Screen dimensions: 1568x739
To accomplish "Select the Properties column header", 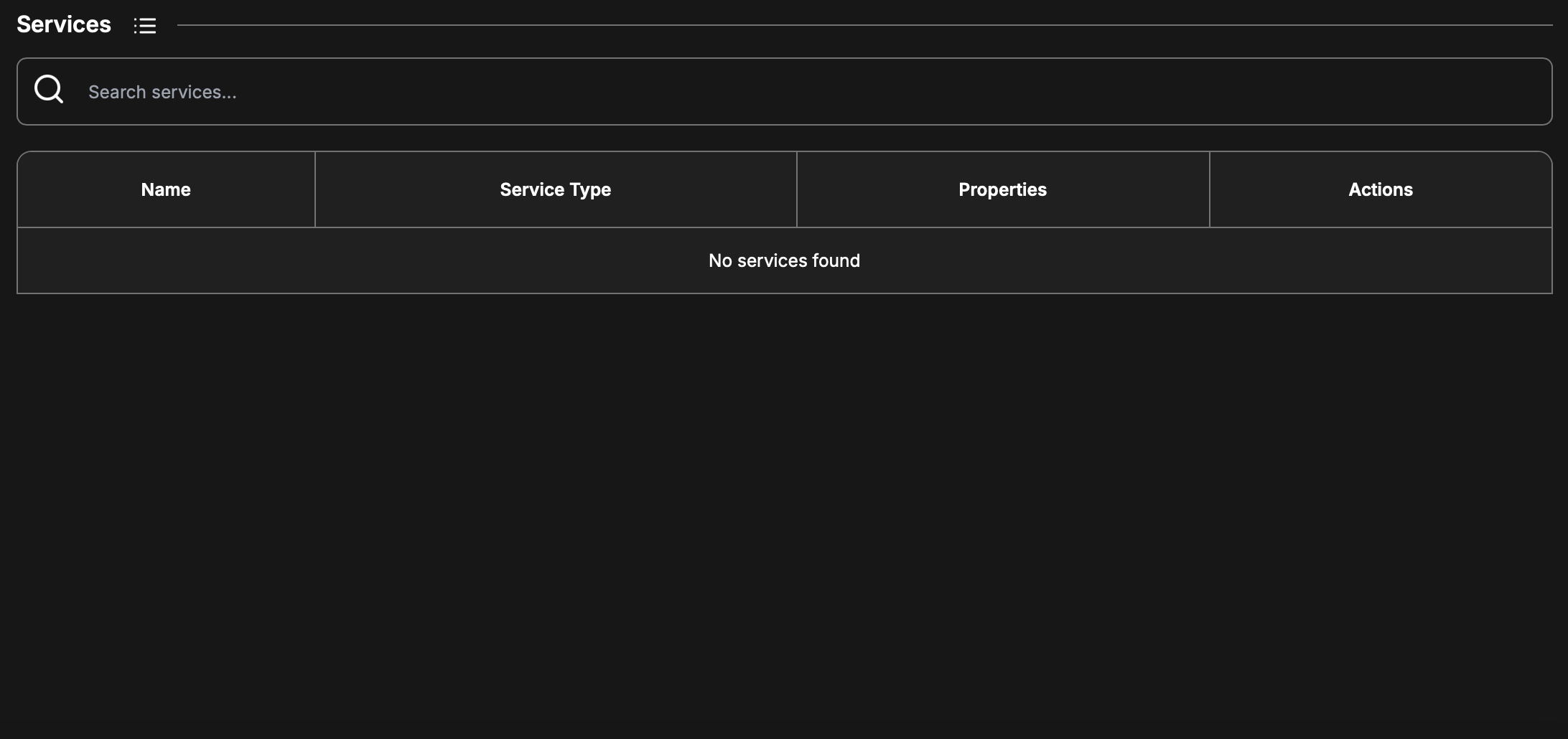I will point(1002,189).
